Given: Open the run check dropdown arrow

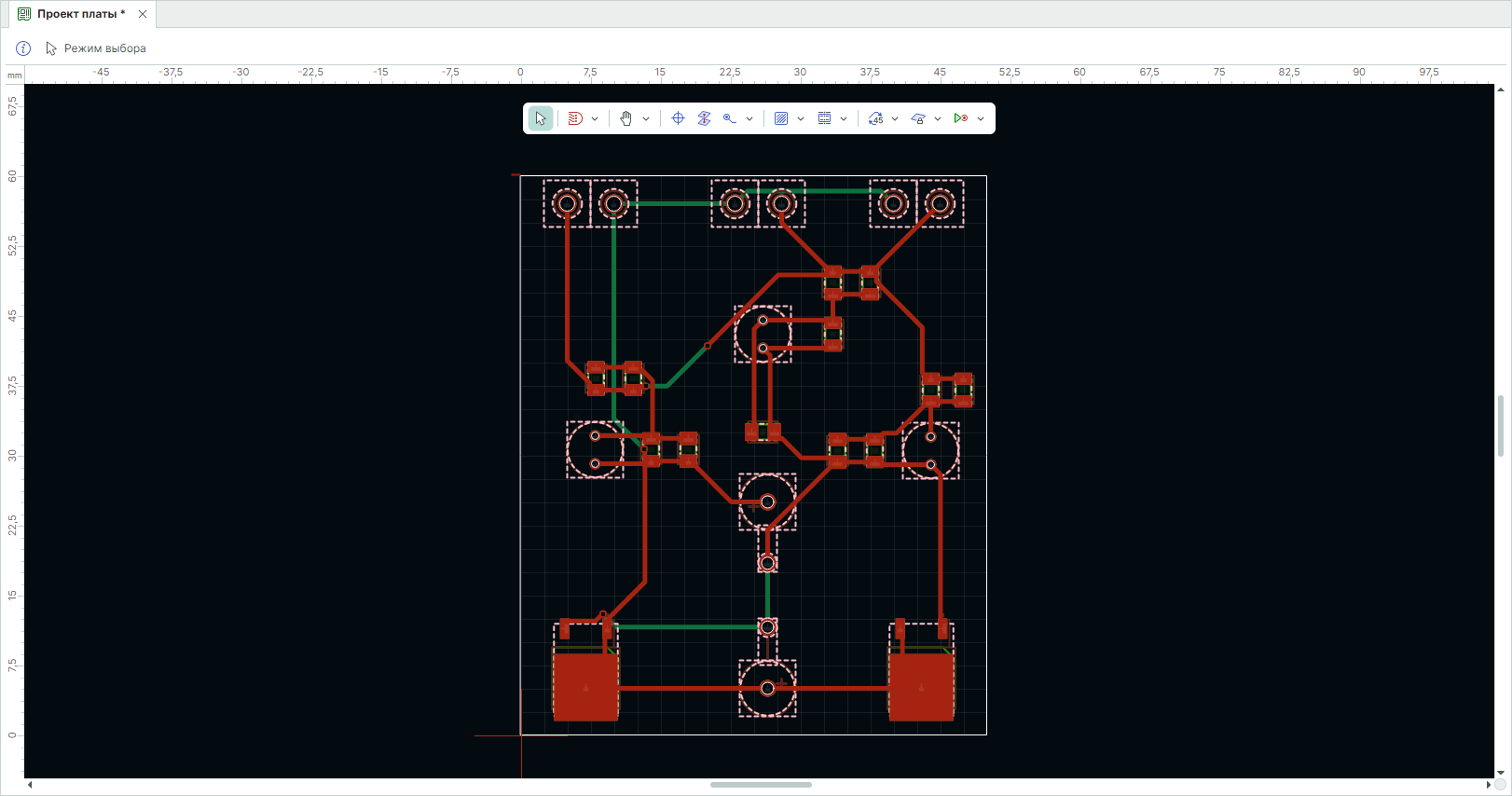Looking at the screenshot, I should point(981,118).
